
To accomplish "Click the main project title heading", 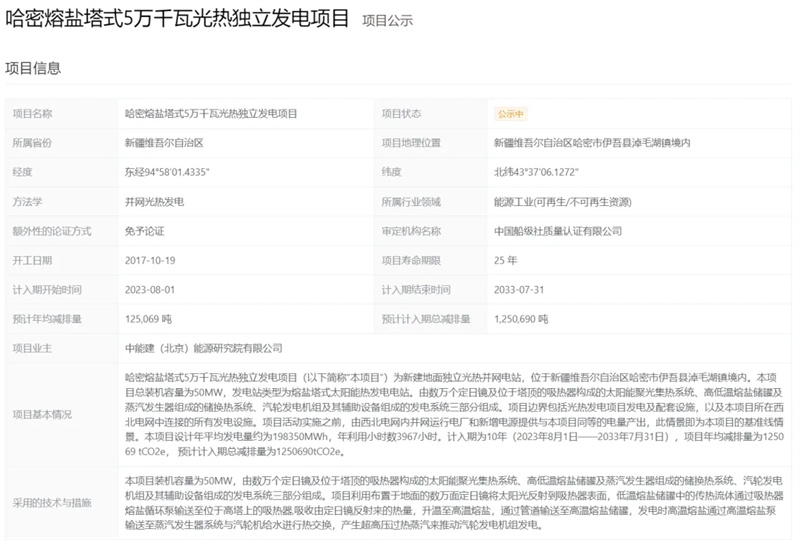I will coord(178,18).
